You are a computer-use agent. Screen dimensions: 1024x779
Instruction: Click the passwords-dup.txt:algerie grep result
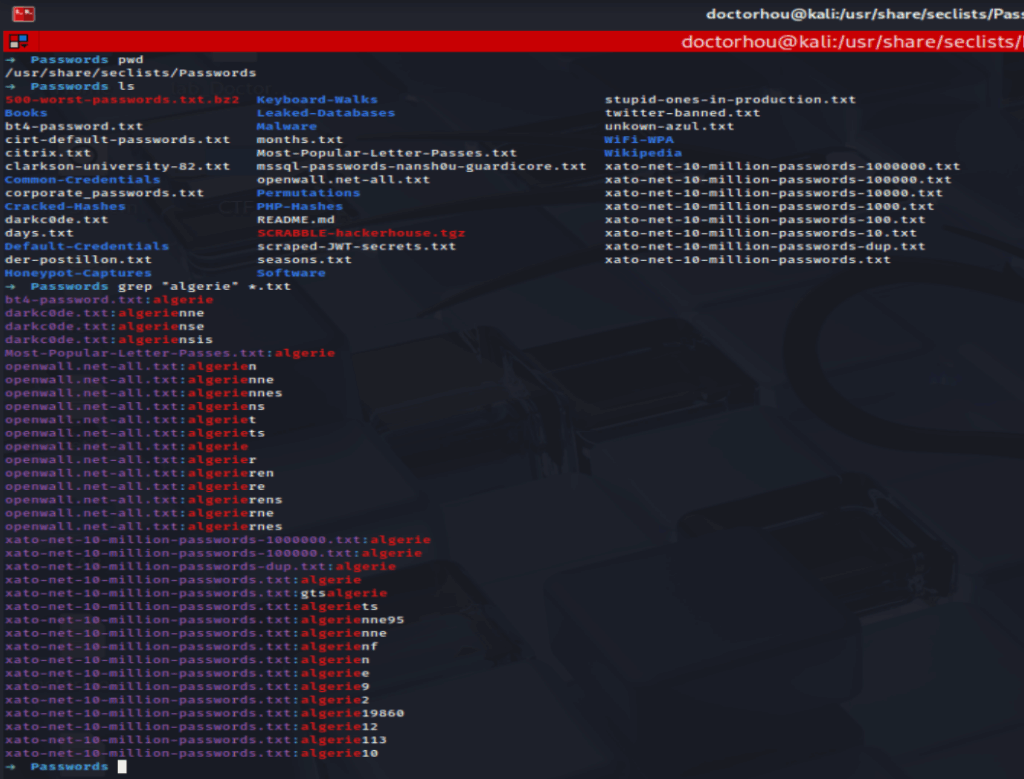tap(200, 567)
